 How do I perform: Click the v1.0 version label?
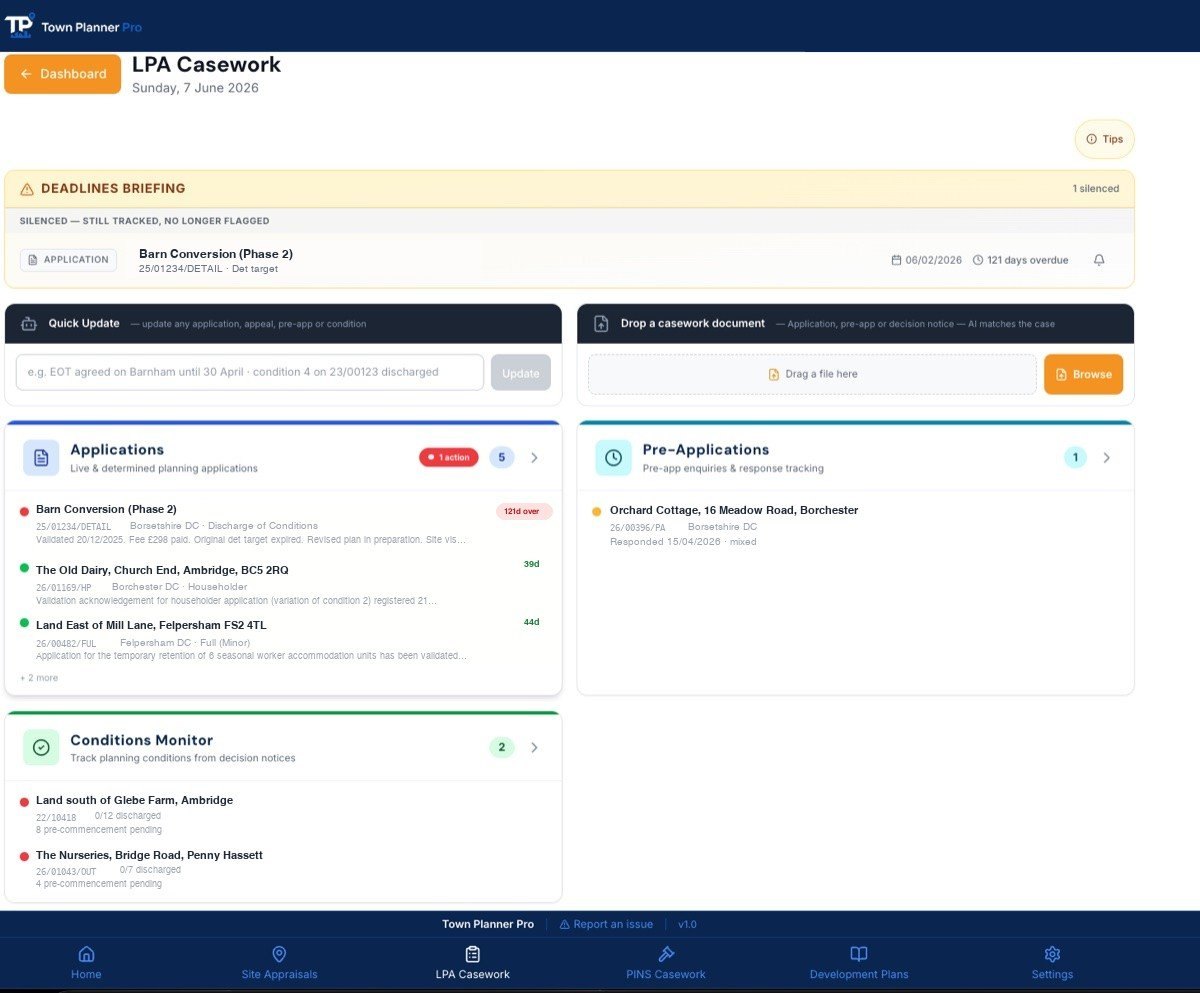(687, 924)
